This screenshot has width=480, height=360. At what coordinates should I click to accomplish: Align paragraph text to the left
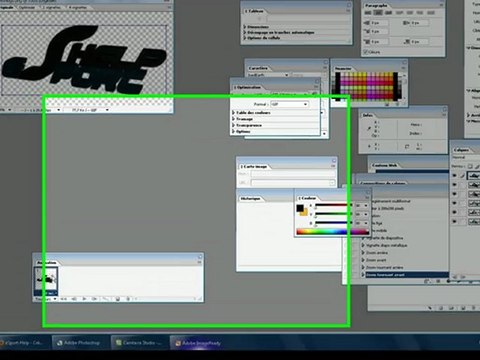(368, 13)
